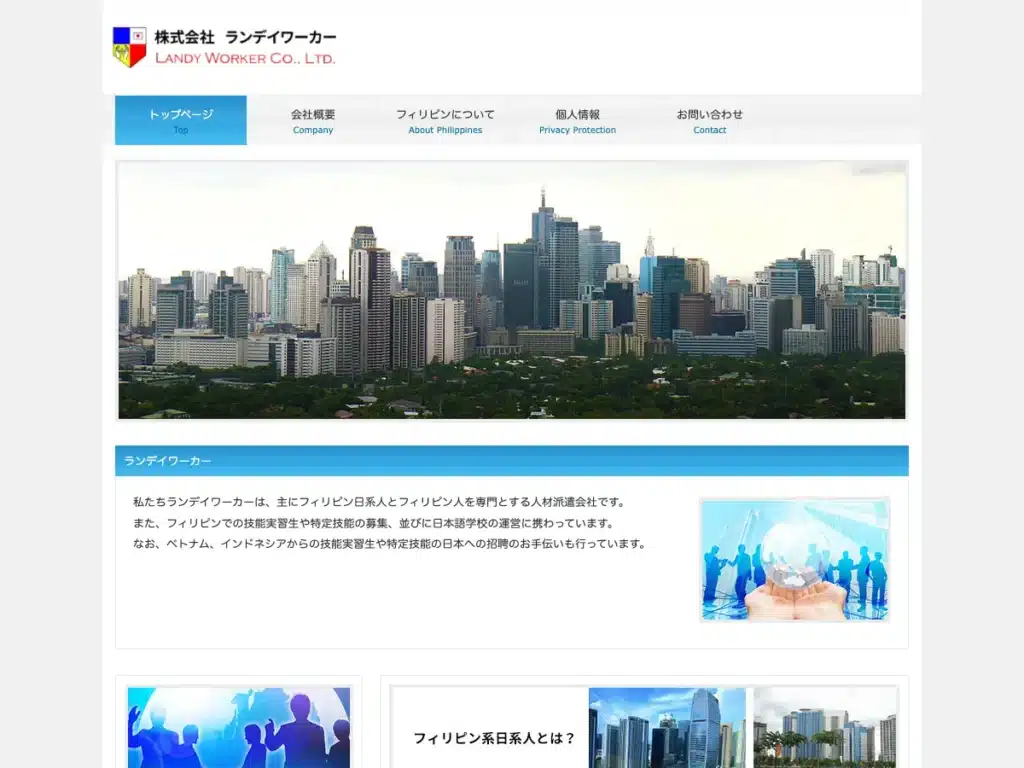1024x768 pixels.
Task: Click the Landy Worker shield logo icon
Action: click(129, 47)
